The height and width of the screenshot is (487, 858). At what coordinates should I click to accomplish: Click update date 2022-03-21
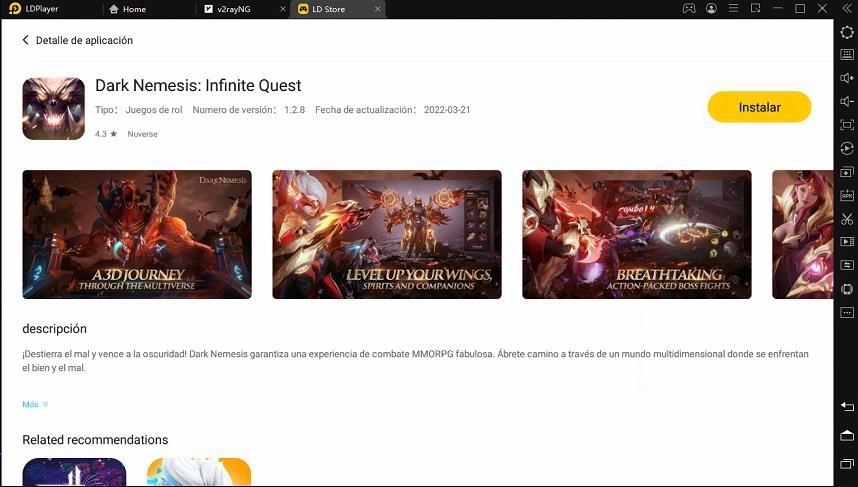tap(447, 109)
